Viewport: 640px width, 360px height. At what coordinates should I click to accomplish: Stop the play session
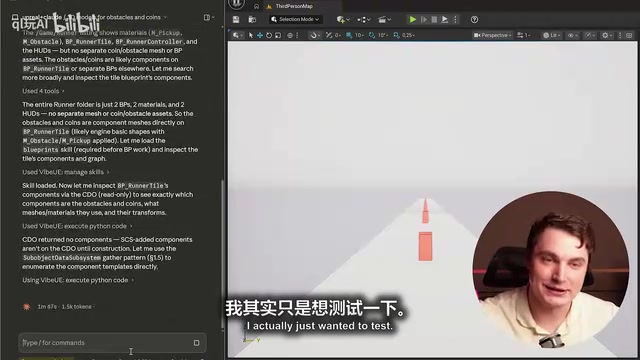(434, 19)
